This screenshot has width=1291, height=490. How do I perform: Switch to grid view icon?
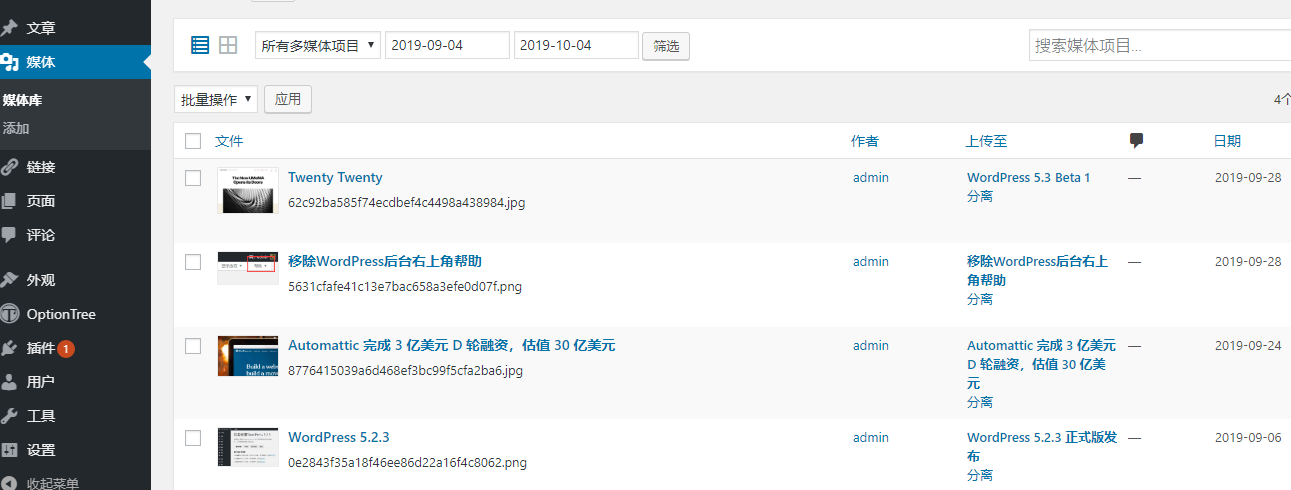228,45
